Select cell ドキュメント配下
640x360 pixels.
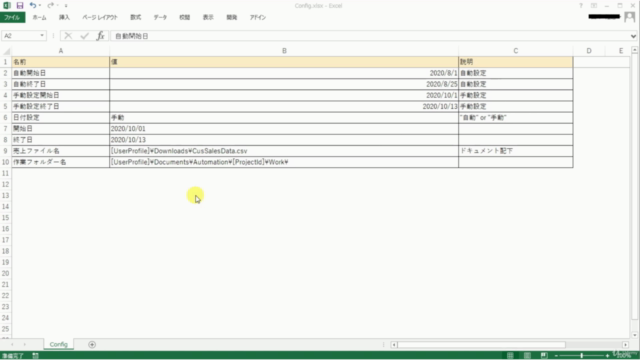(516, 151)
